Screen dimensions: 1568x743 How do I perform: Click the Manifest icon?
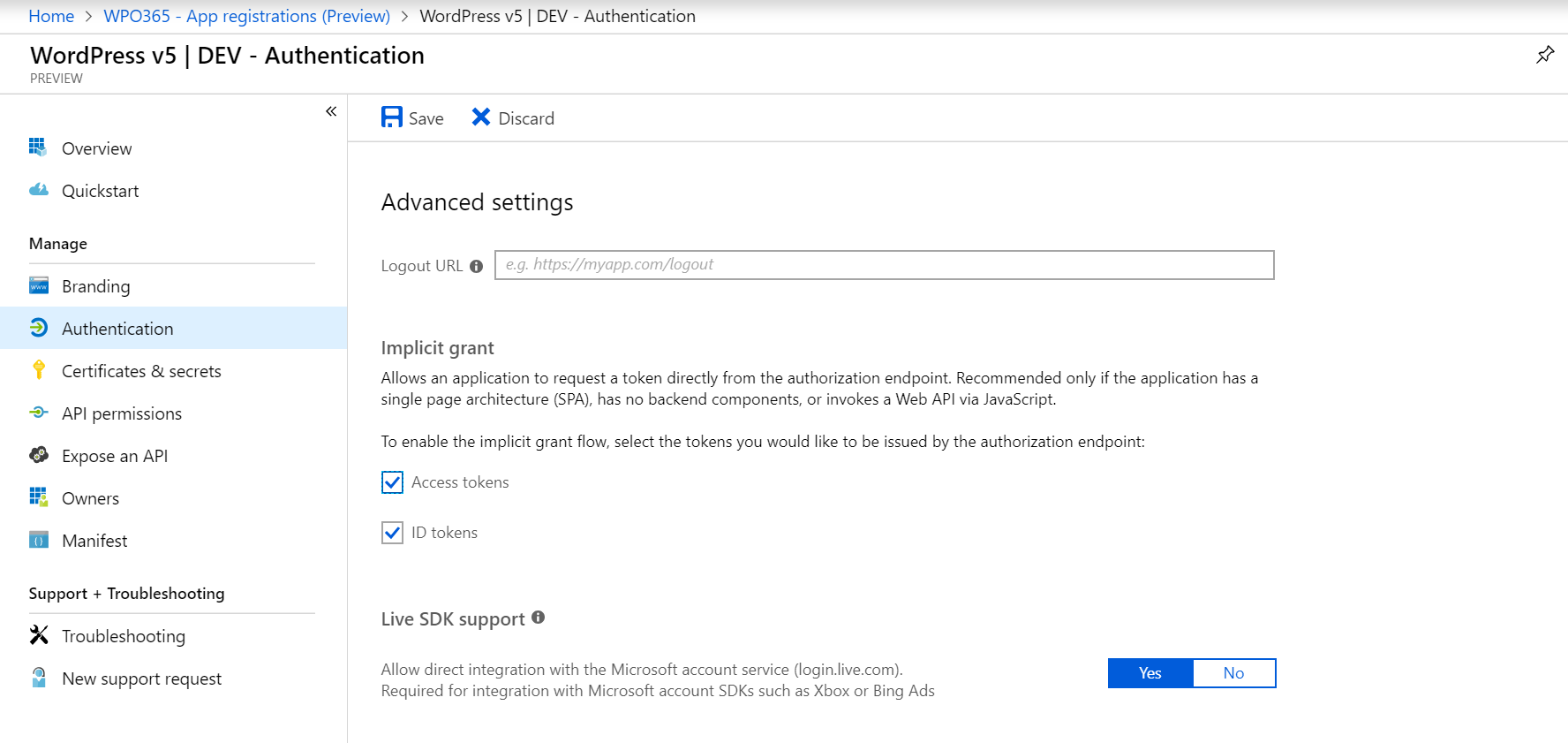[x=39, y=540]
